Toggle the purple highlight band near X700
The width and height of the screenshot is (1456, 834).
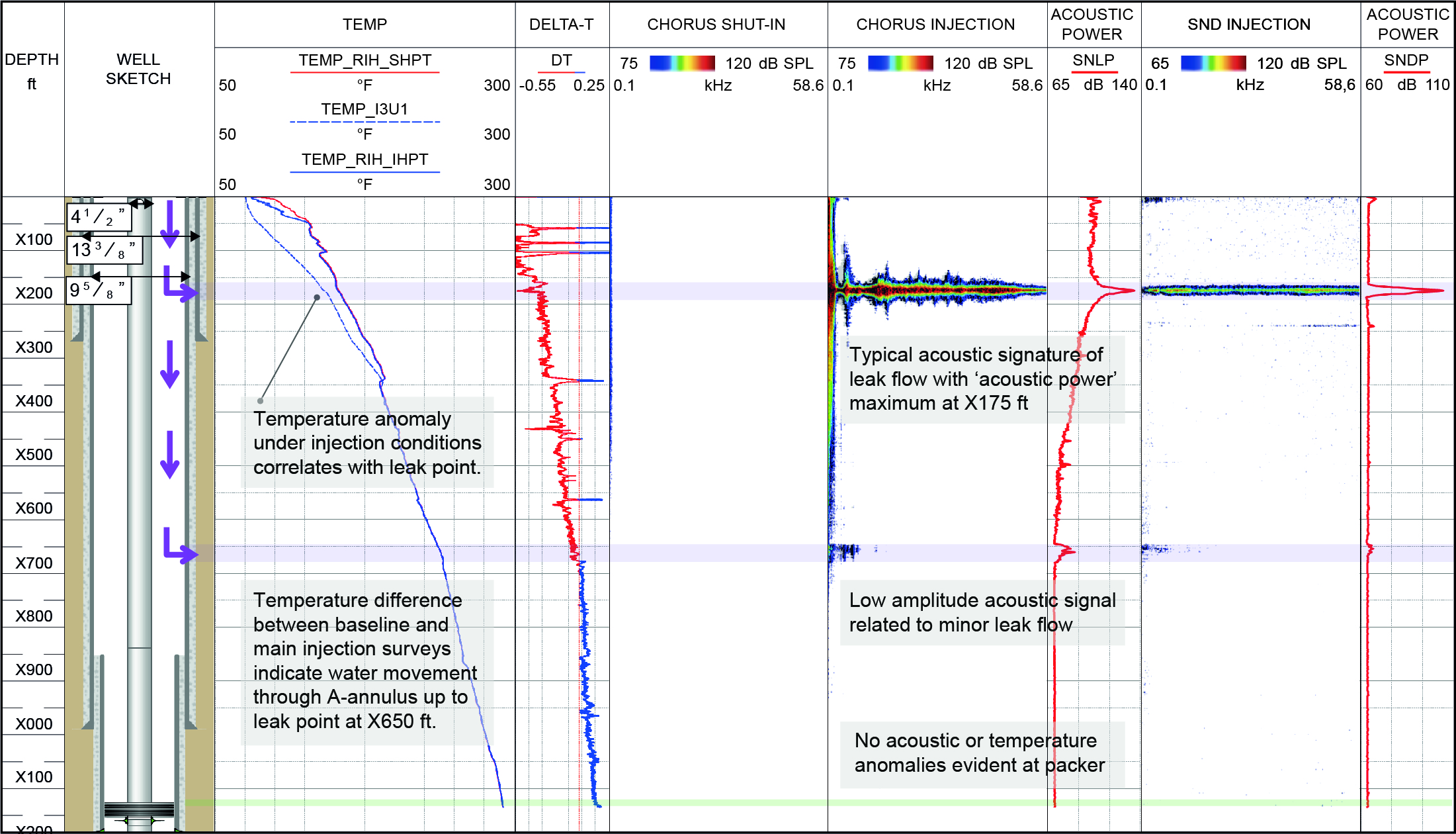click(x=728, y=550)
